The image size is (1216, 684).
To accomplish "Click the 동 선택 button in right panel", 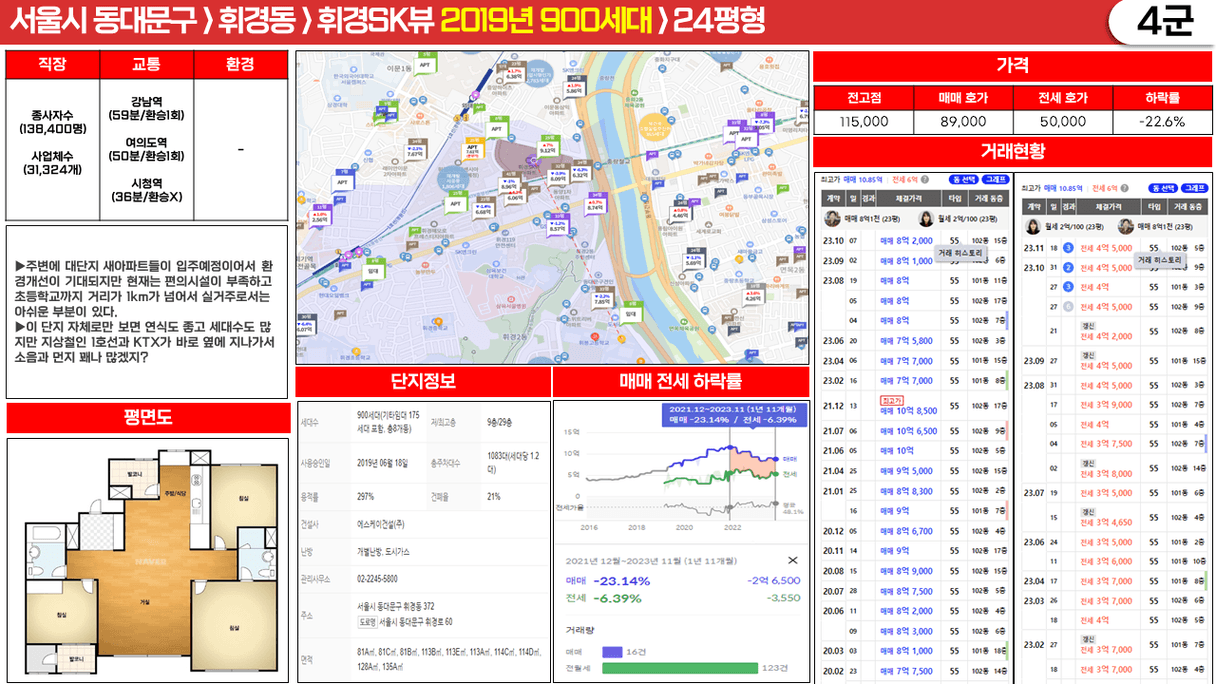I will click(x=1164, y=188).
